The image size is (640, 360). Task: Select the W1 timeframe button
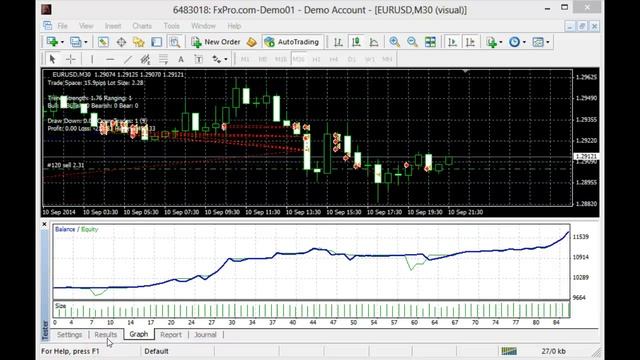(x=370, y=59)
